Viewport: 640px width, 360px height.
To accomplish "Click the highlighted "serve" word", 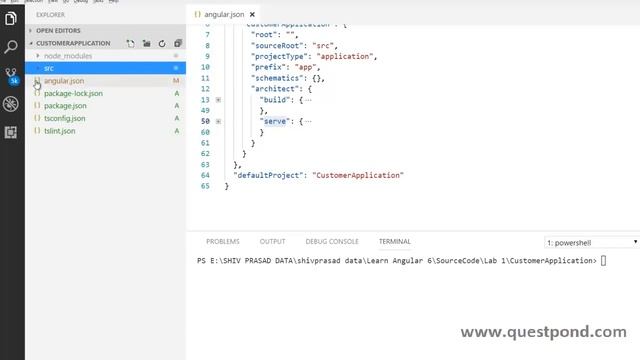I will [275, 122].
